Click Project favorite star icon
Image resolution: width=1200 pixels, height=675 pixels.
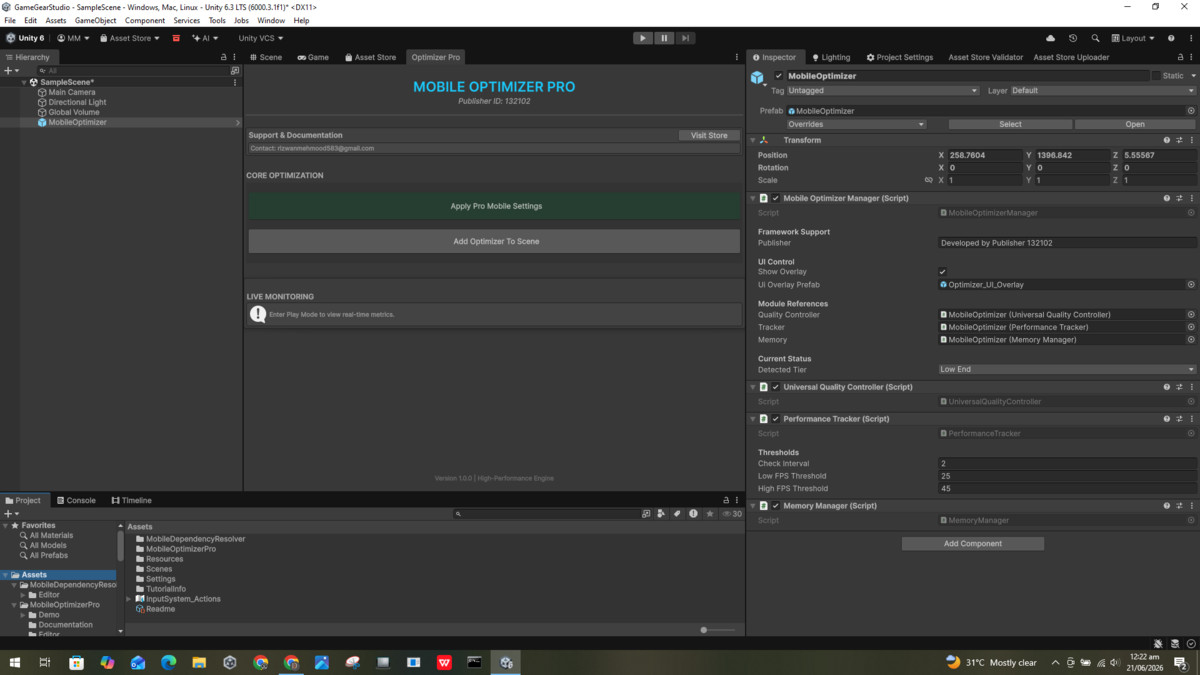coord(710,514)
